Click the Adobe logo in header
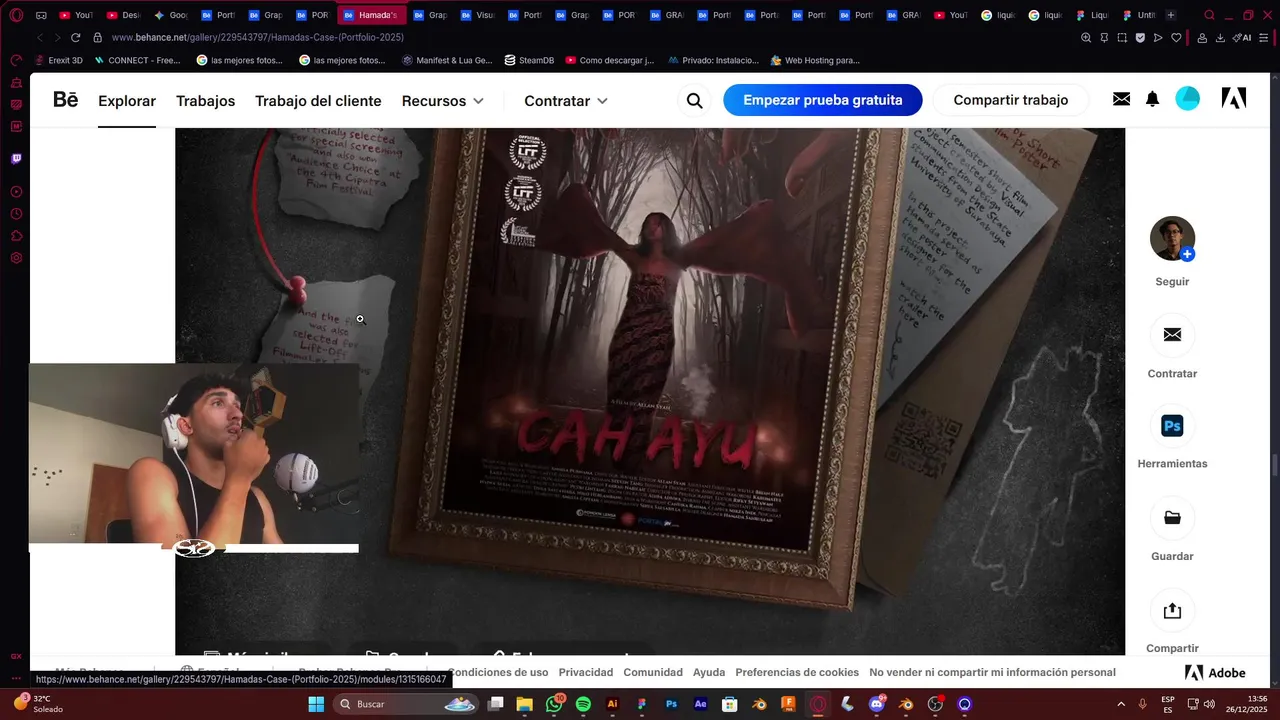Image resolution: width=1280 pixels, height=720 pixels. click(1234, 98)
